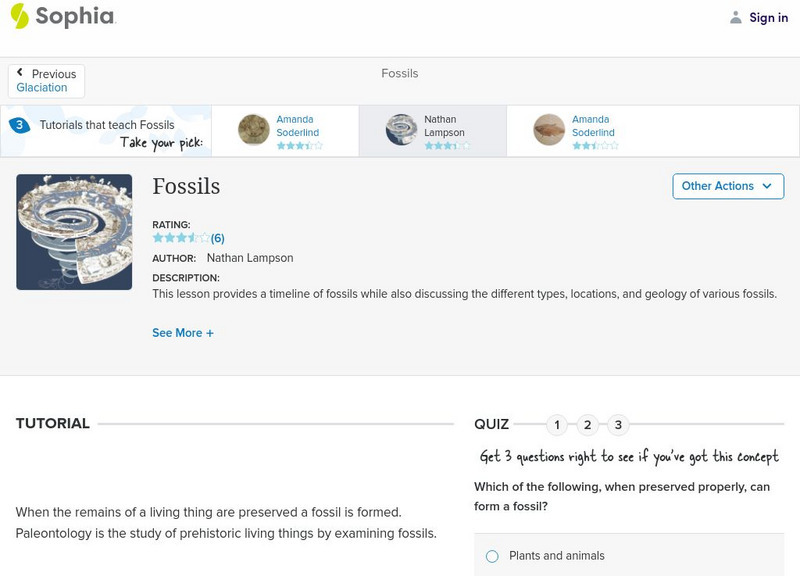Click the blue 3 tutorials count badge

[x=17, y=124]
